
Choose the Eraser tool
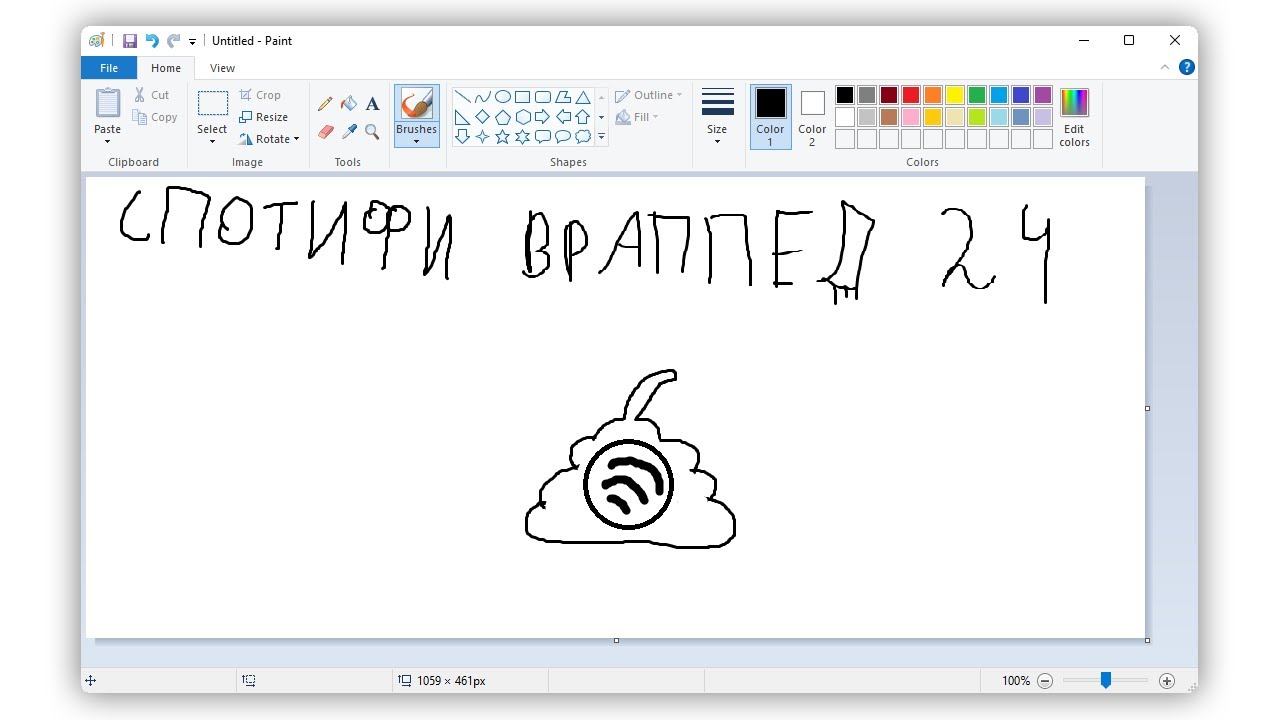325,132
